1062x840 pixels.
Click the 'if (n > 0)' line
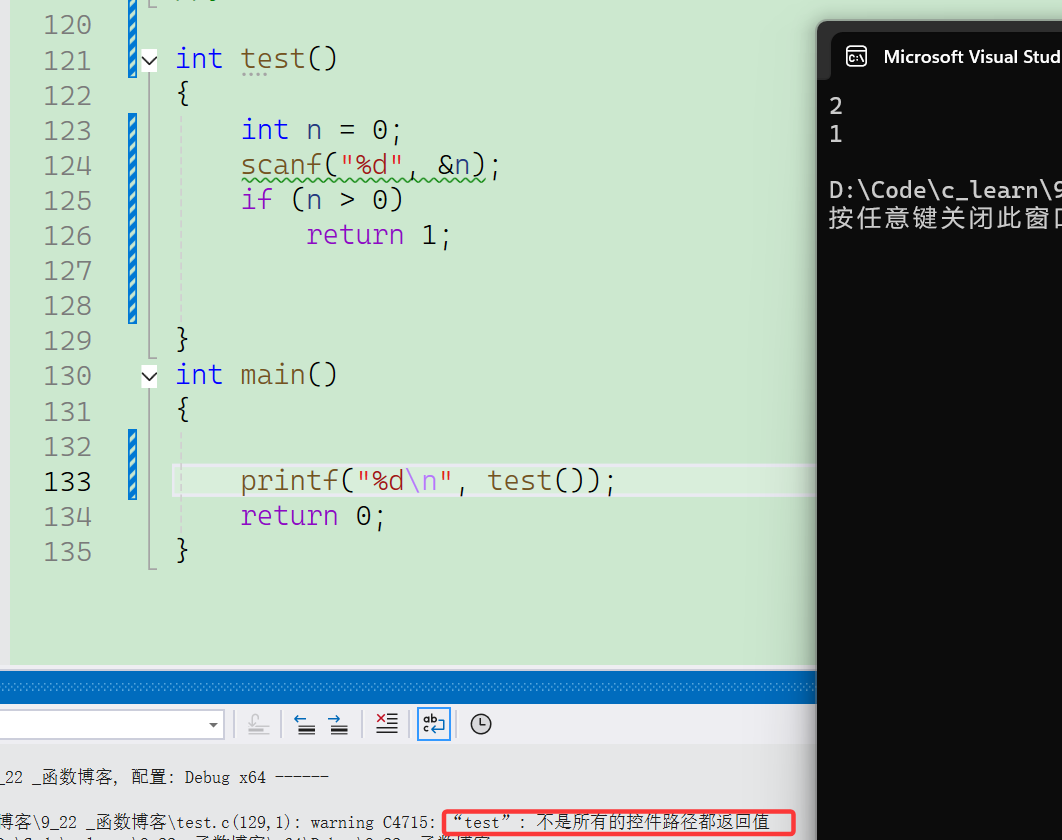tap(322, 200)
